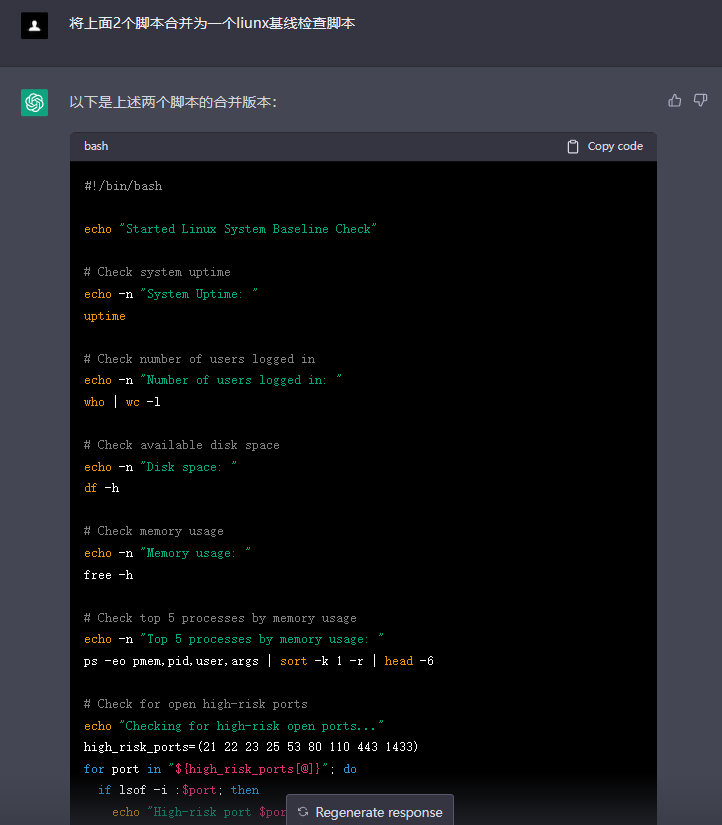The width and height of the screenshot is (722, 825).
Task: Click the Started Linux System Baseline Check line
Action: pyautogui.click(x=230, y=229)
